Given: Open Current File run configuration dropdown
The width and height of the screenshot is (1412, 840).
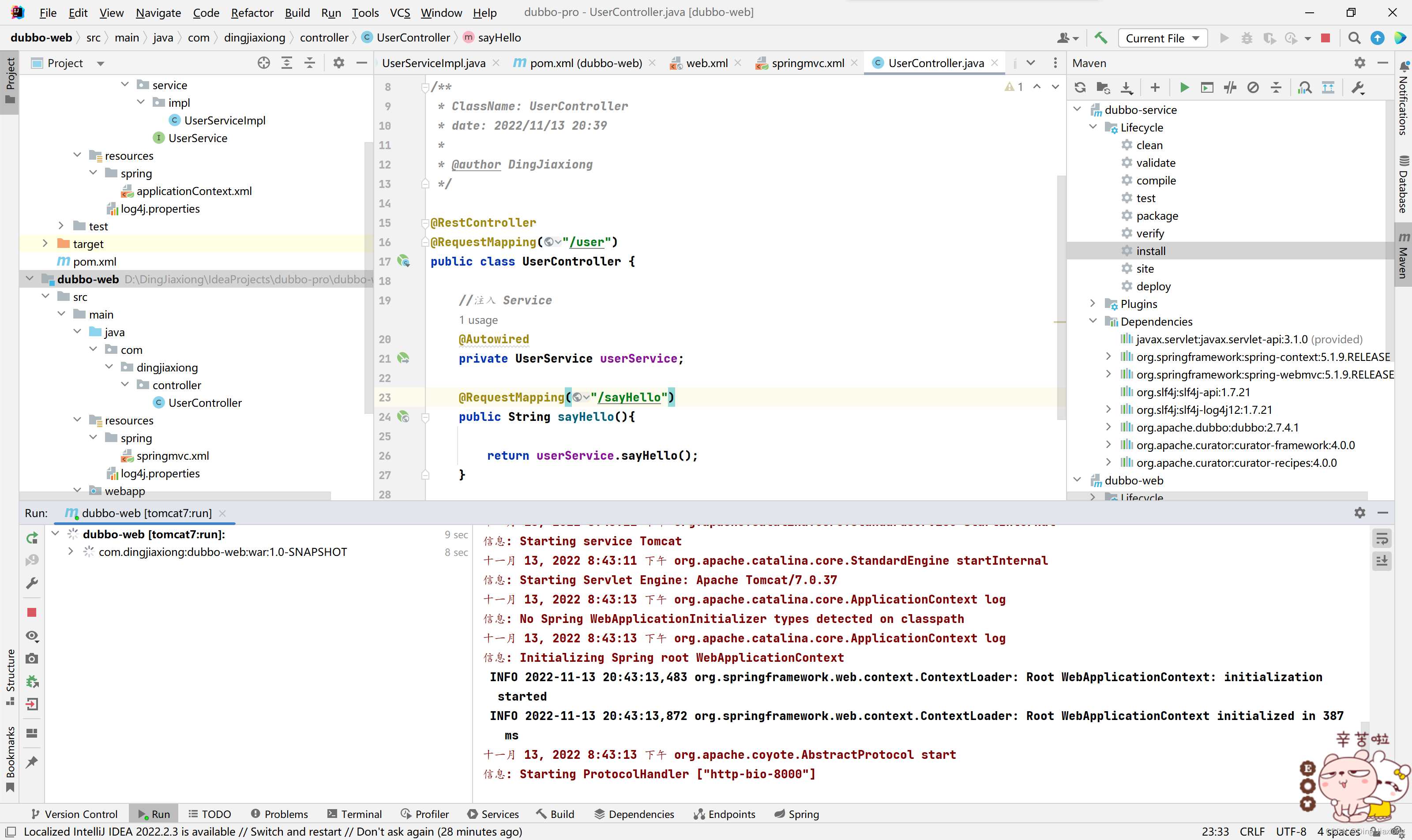Looking at the screenshot, I should (1162, 38).
